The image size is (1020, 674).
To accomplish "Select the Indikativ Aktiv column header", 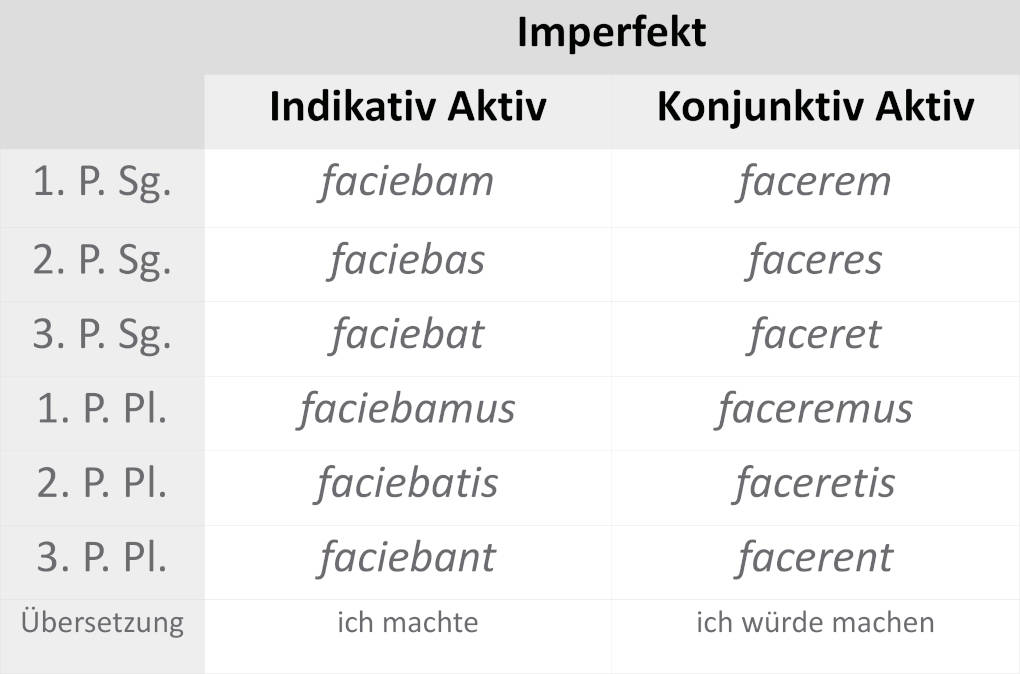I will pos(408,107).
